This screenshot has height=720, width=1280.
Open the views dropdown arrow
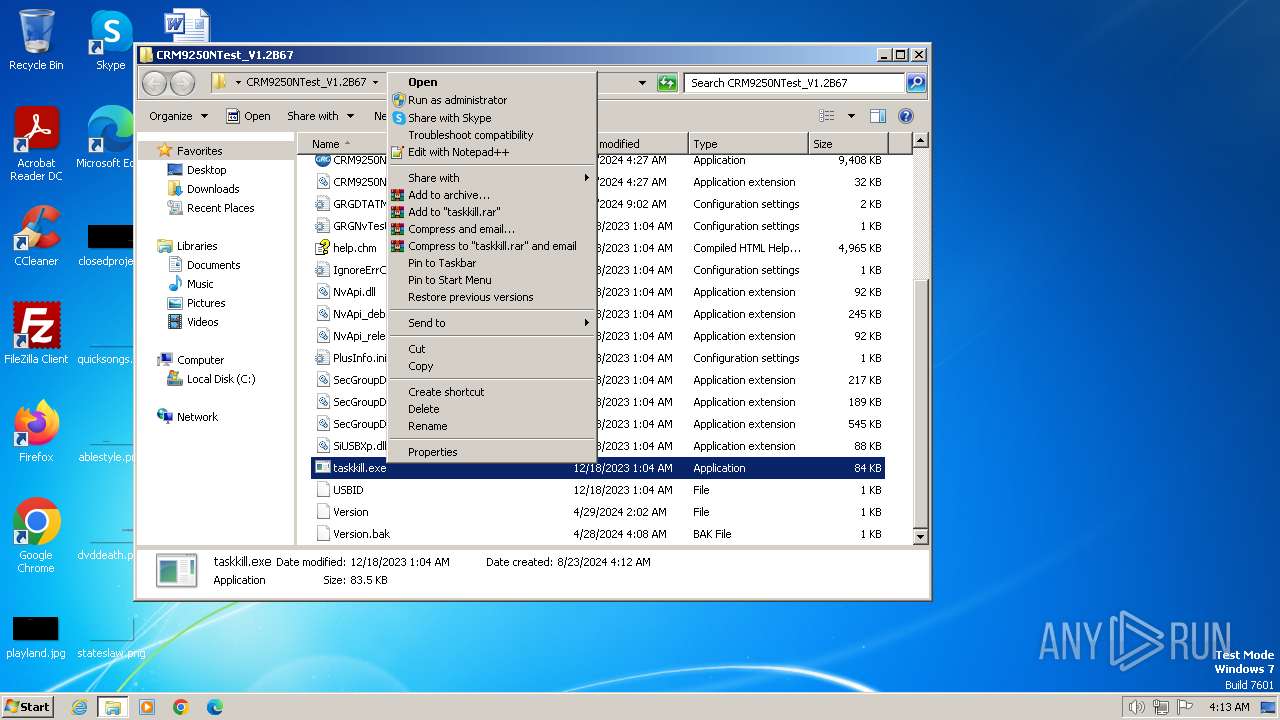851,116
